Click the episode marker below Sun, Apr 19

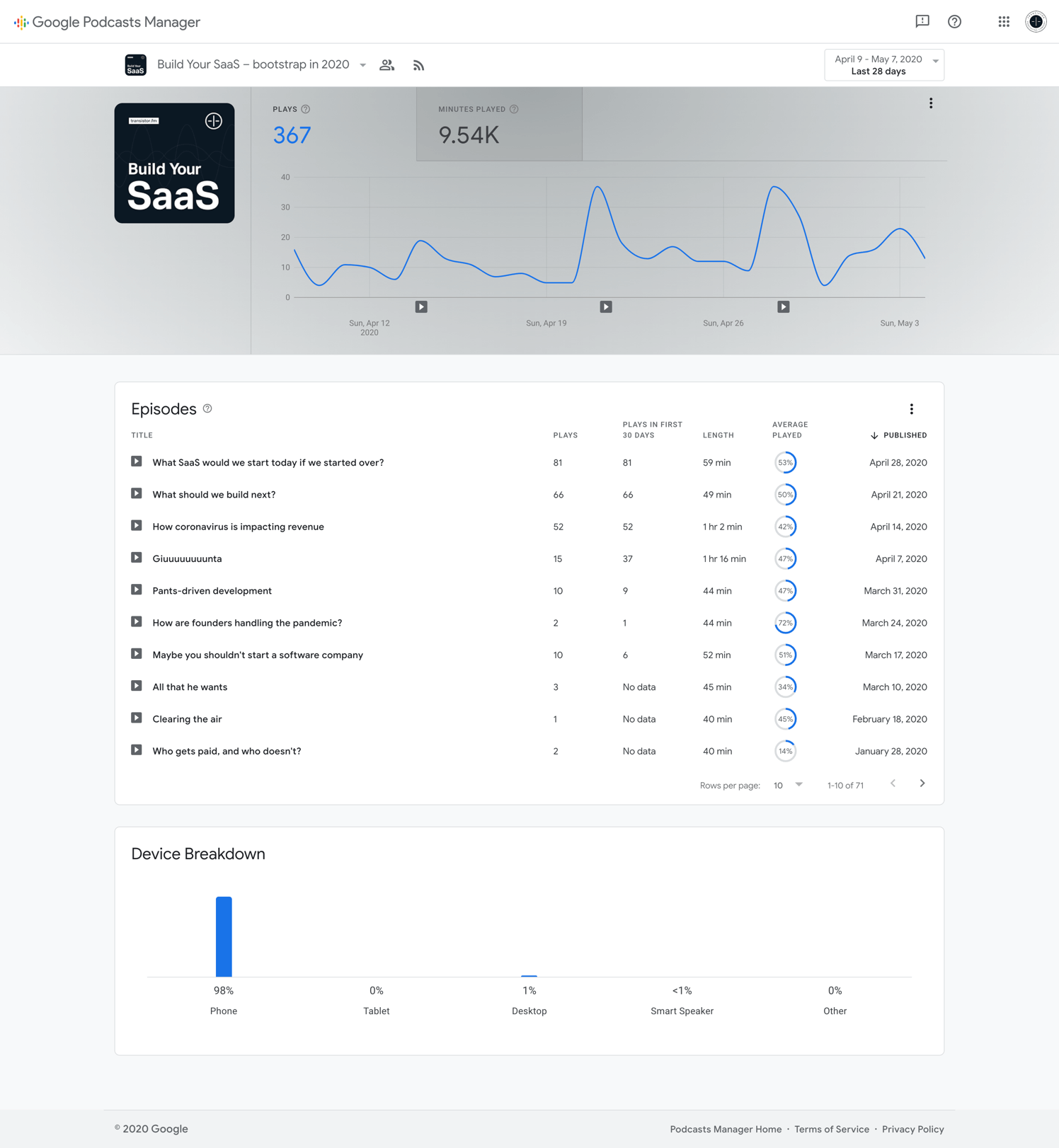606,306
